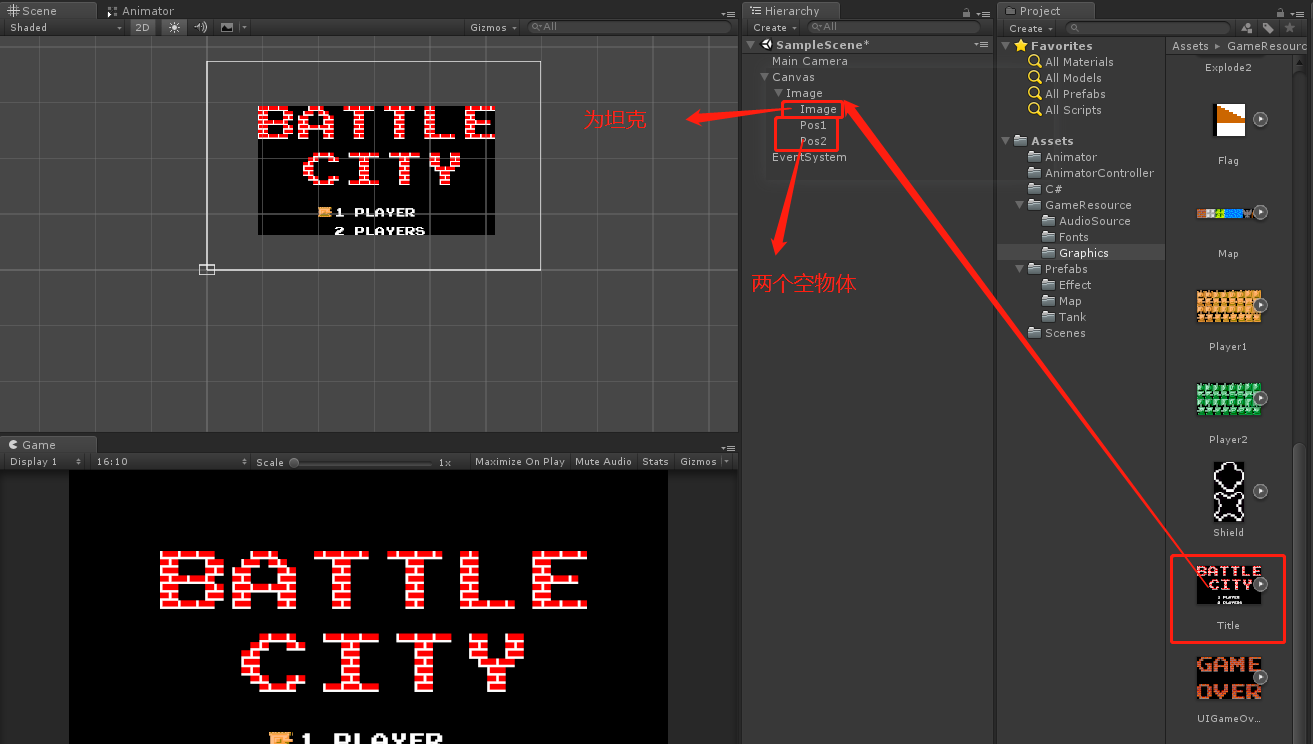The height and width of the screenshot is (744, 1313).
Task: Open the Shaded draw mode dropdown
Action: pyautogui.click(x=65, y=28)
